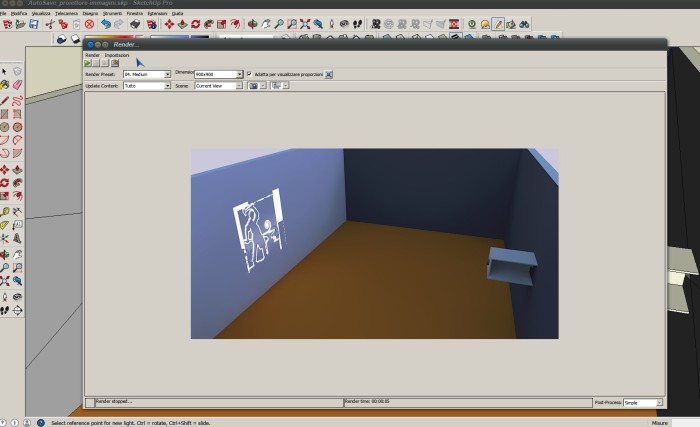The image size is (700, 427).
Task: Open the Dimensioni size dropdown
Action: tap(218, 74)
